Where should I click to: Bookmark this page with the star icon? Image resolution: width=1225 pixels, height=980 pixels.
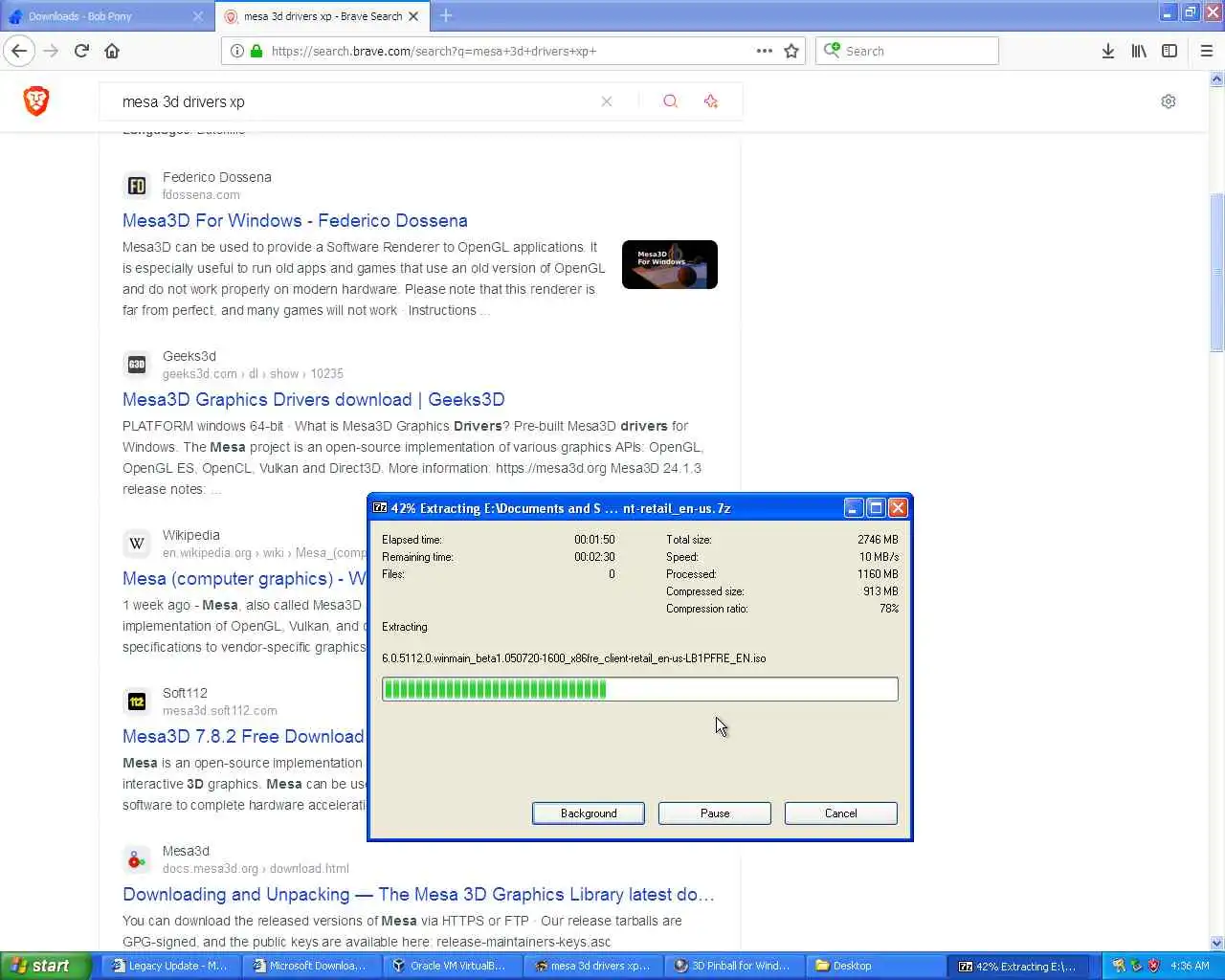tap(791, 51)
